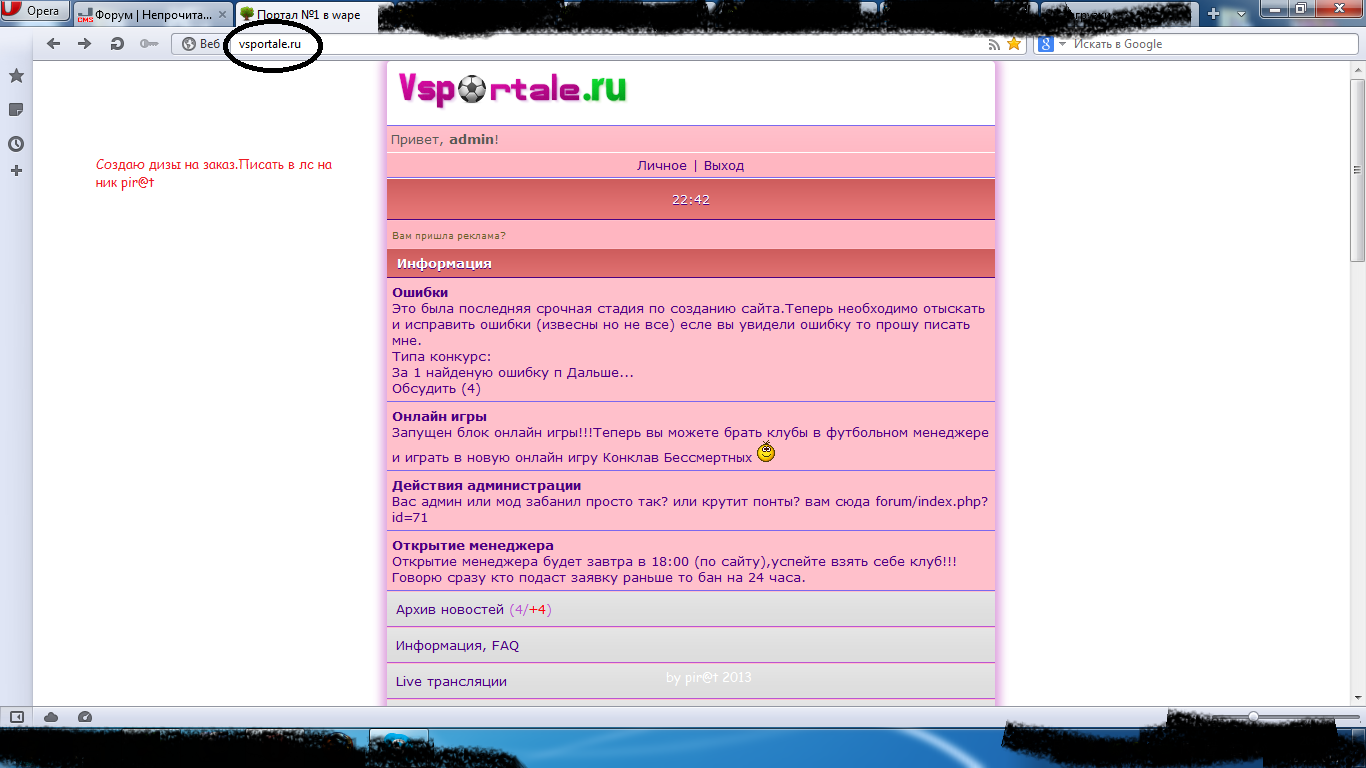
Task: Open the Онлайн игры news heading
Action: pyautogui.click(x=440, y=417)
